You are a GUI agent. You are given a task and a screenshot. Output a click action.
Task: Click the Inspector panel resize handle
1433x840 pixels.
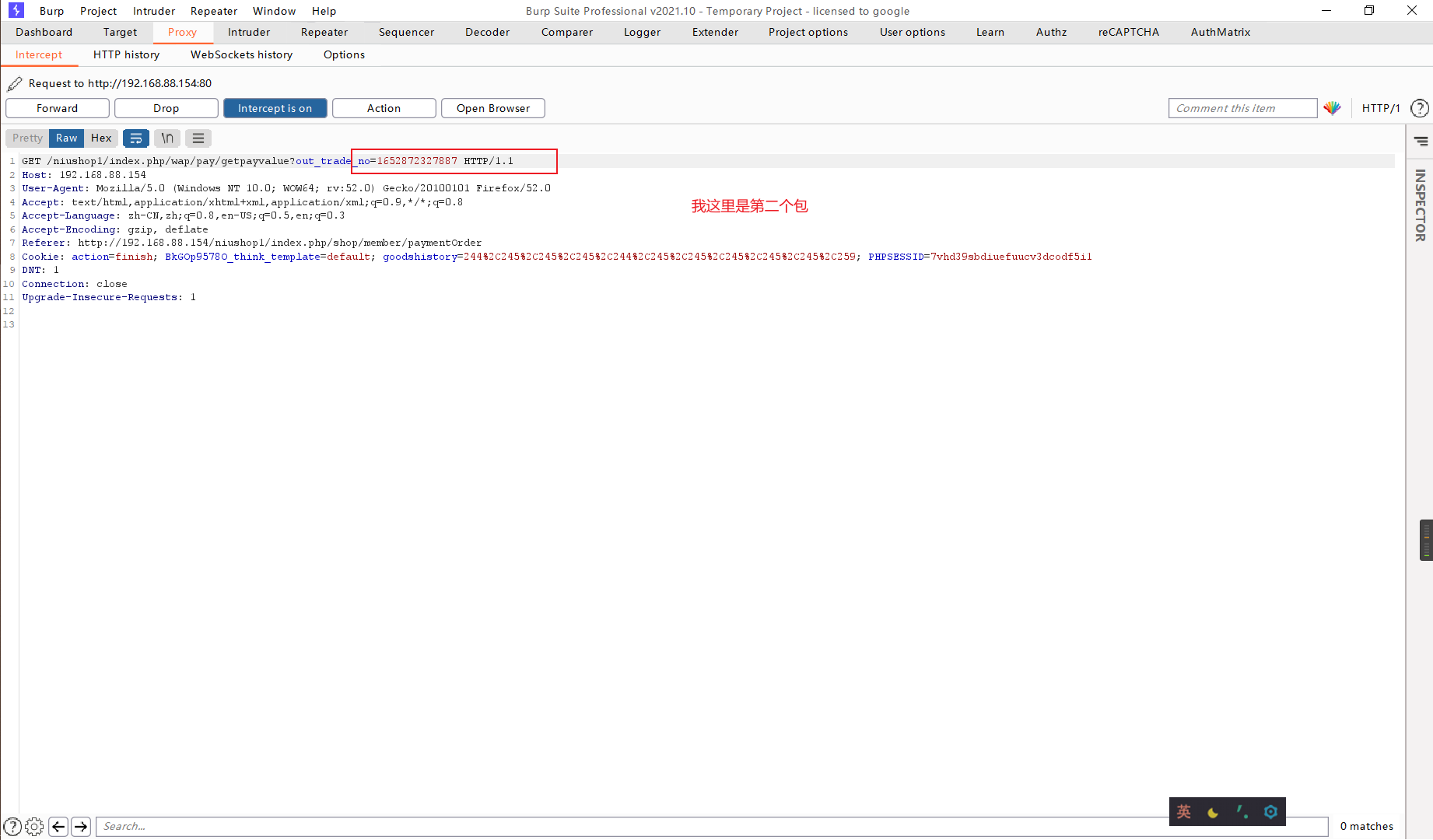(1426, 540)
